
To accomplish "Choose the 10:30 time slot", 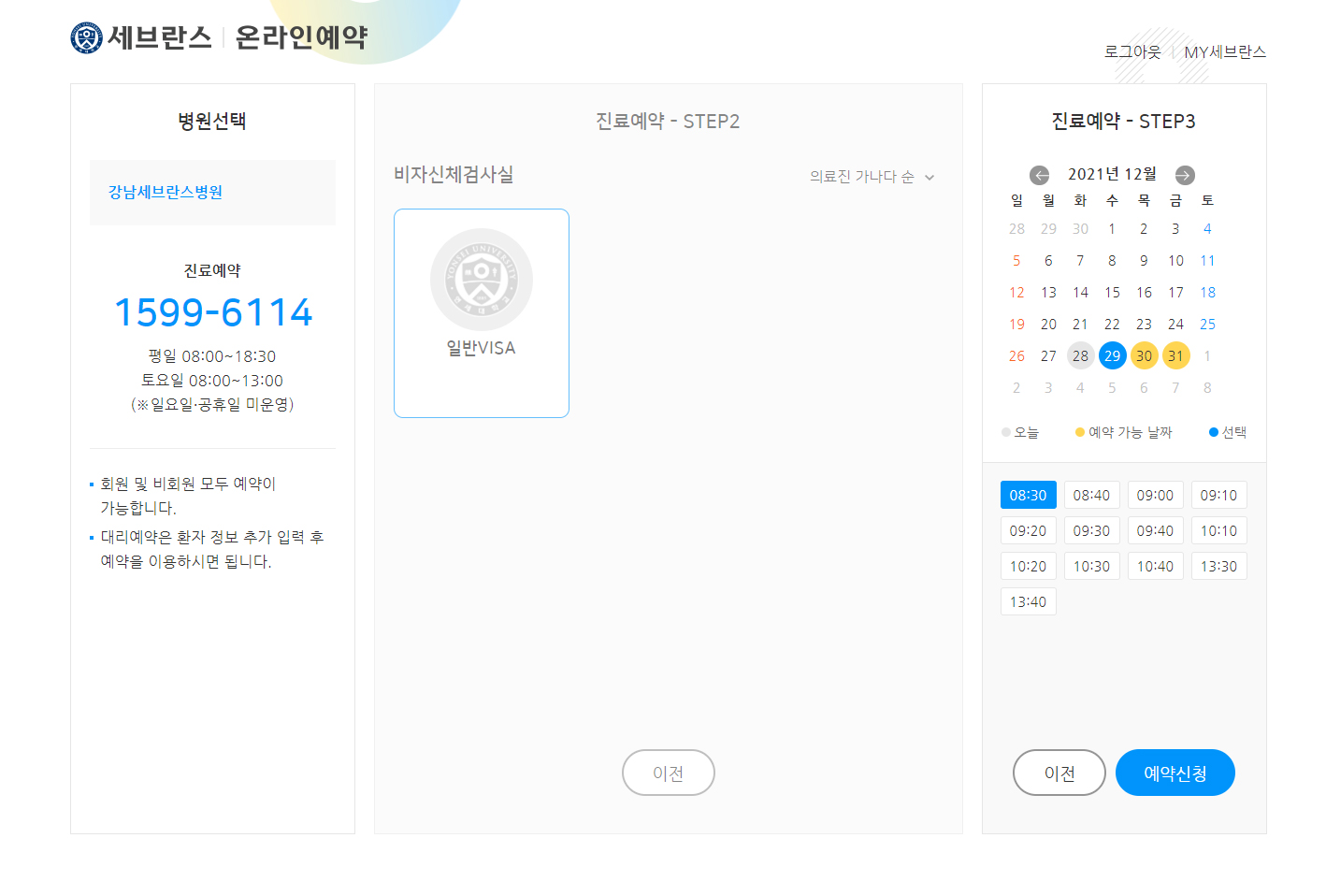I will [x=1092, y=566].
